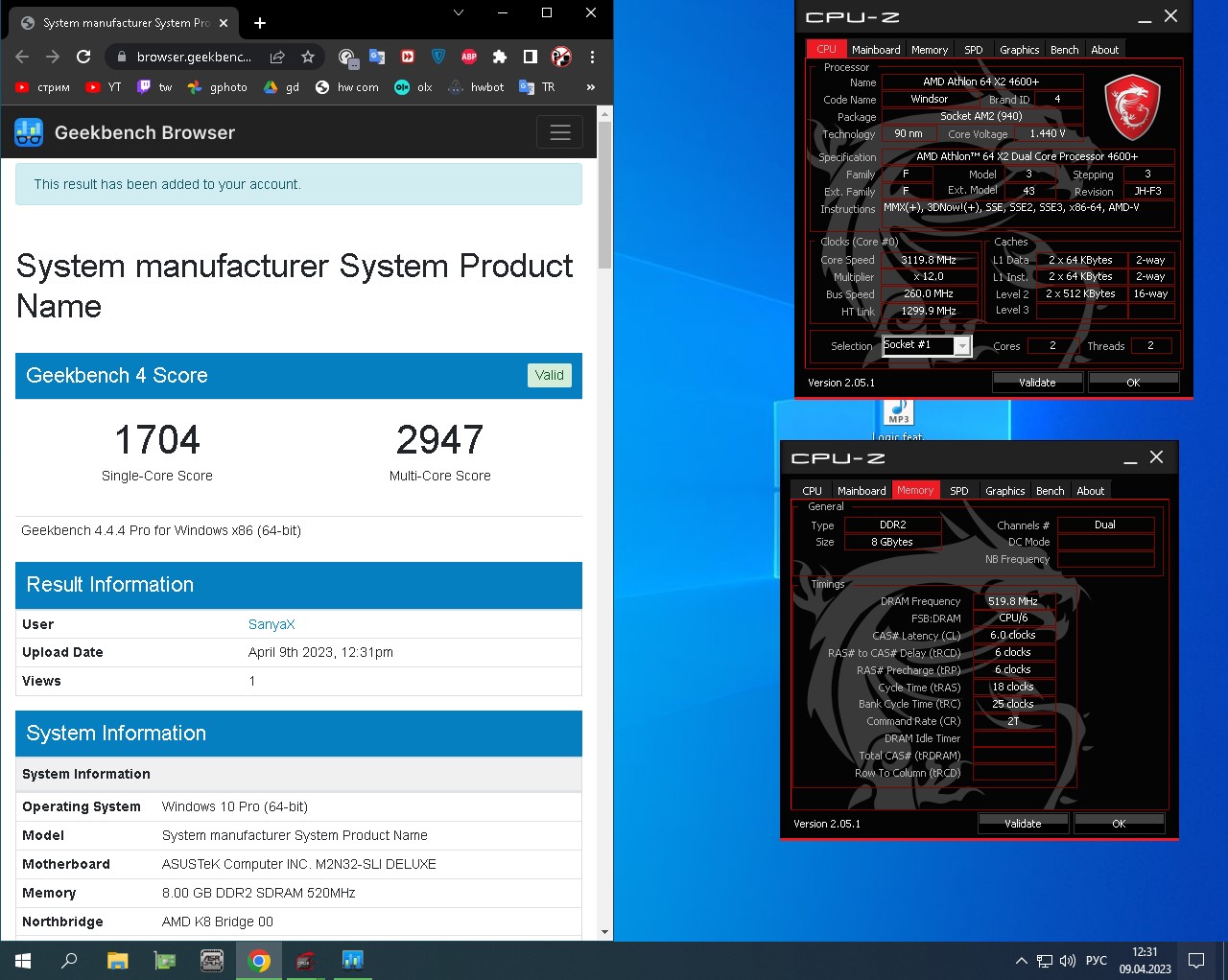Open the Graphics tab in upper CPU-Z

point(1019,50)
